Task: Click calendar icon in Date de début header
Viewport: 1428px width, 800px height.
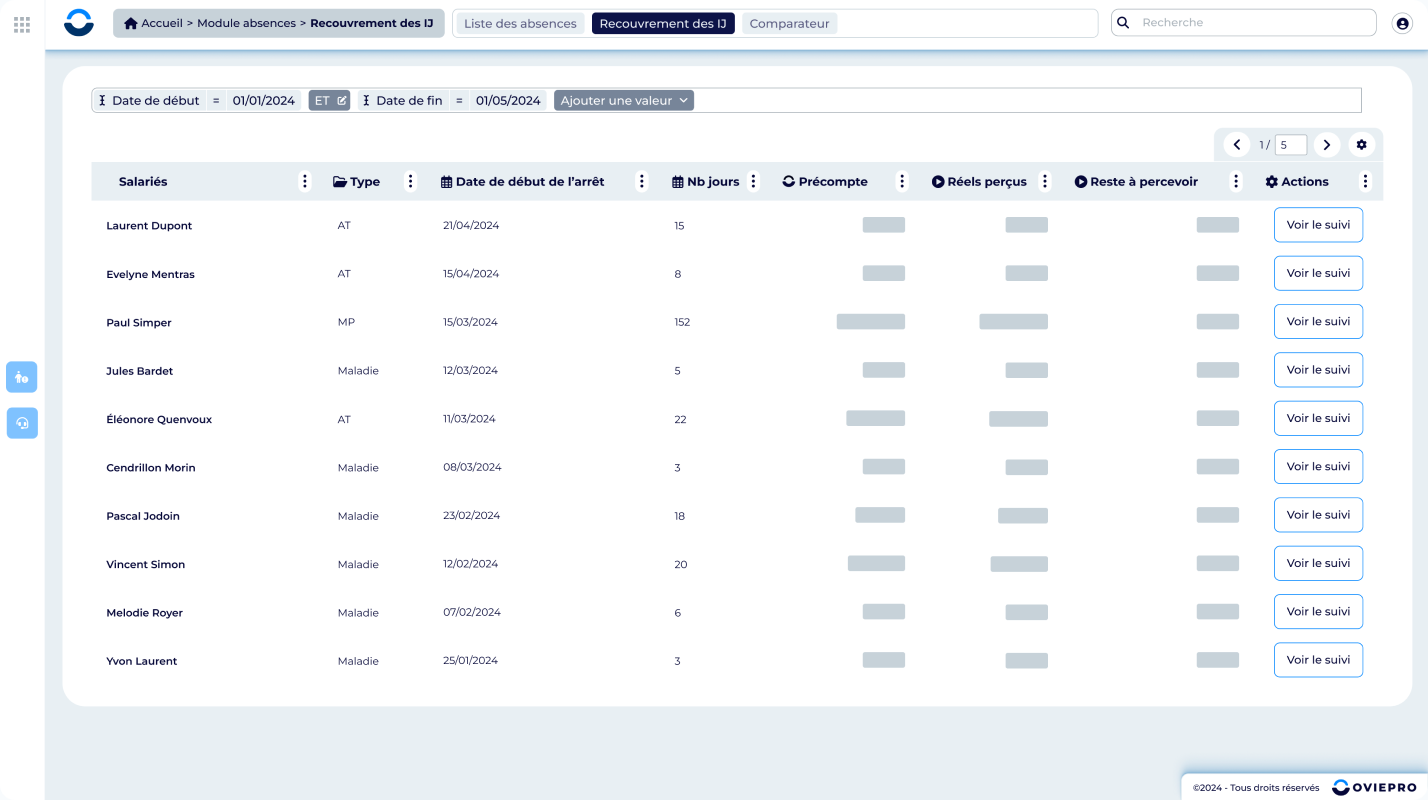Action: (446, 182)
